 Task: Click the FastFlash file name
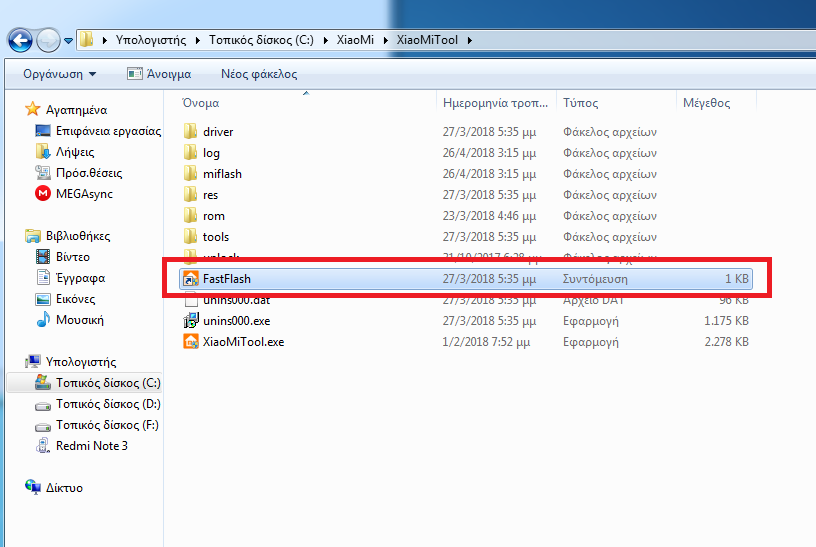227,278
